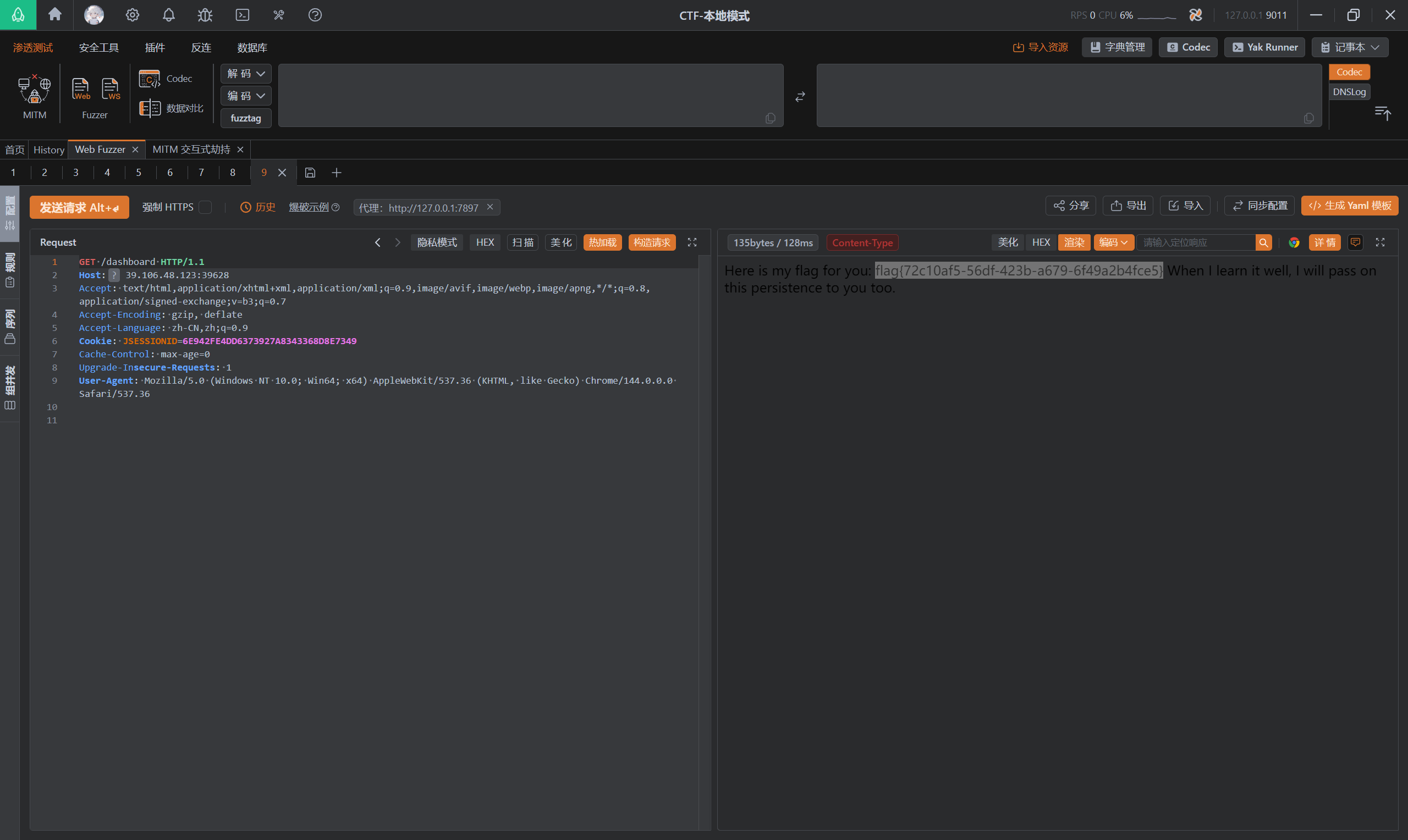Open the Yak Runner button
The width and height of the screenshot is (1408, 840).
pyautogui.click(x=1264, y=47)
